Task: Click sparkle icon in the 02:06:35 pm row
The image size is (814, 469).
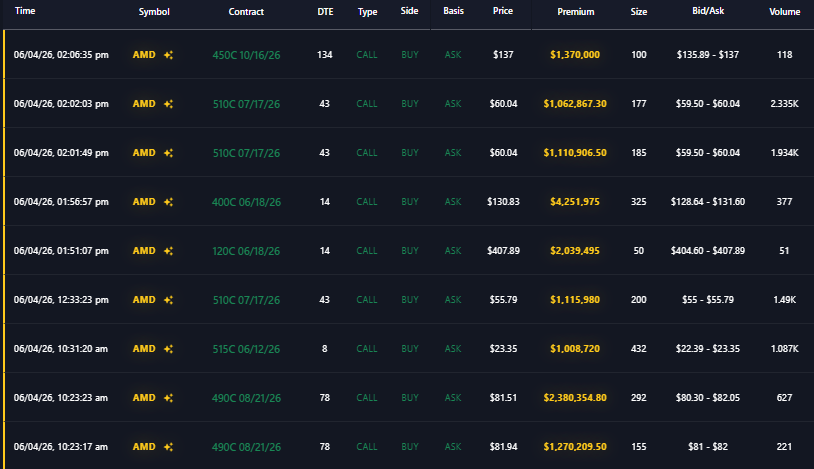Action: click(x=168, y=55)
